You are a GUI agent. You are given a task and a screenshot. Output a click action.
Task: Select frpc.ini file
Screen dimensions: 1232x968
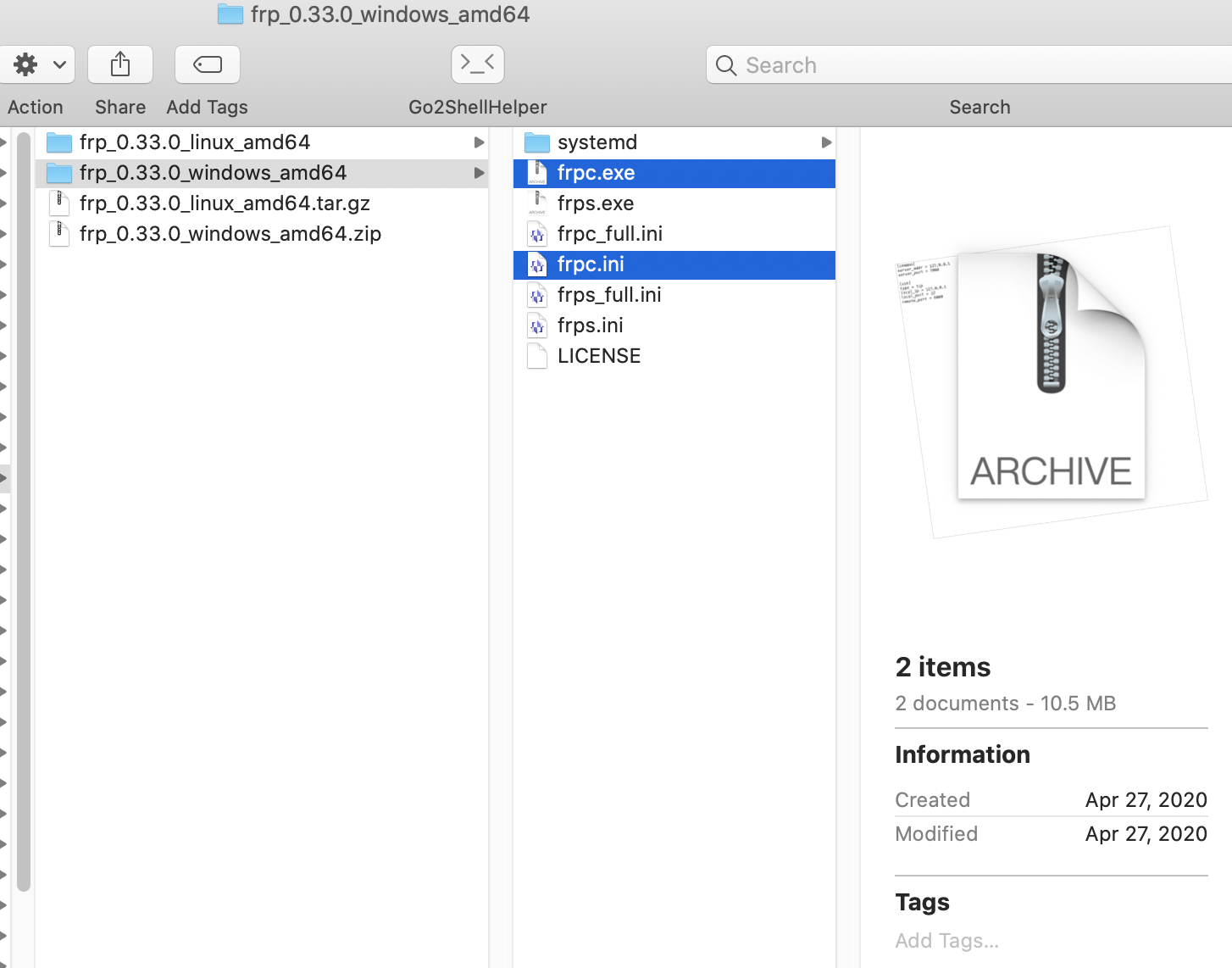674,264
